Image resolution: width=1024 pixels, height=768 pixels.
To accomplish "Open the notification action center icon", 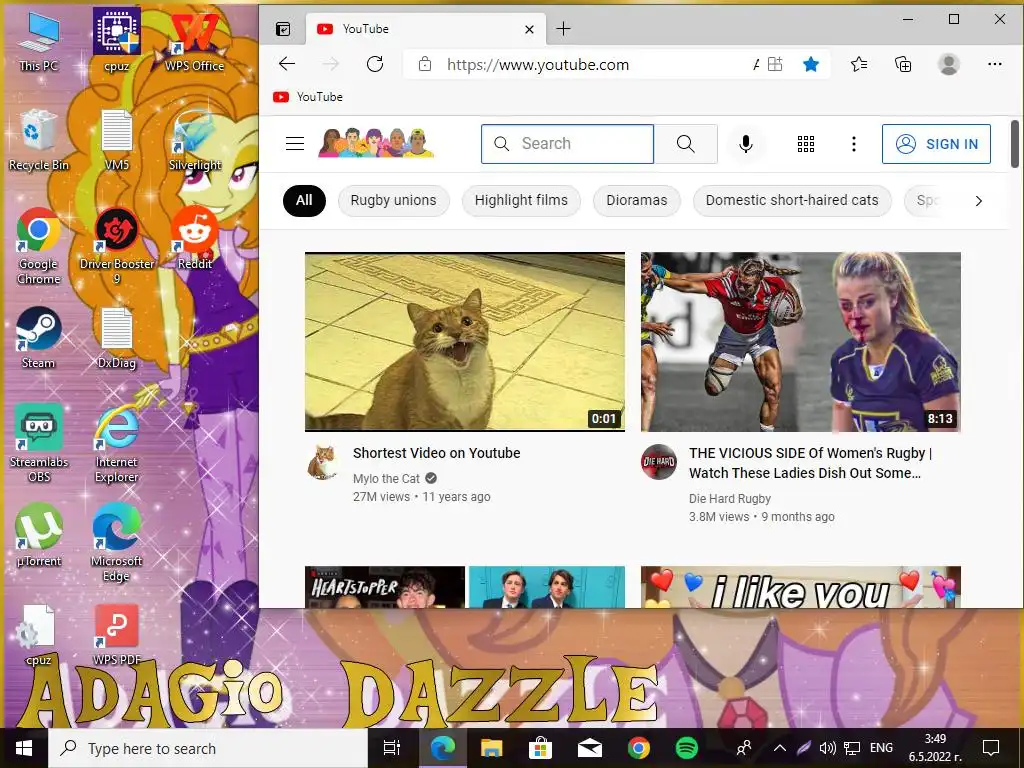I will [991, 748].
